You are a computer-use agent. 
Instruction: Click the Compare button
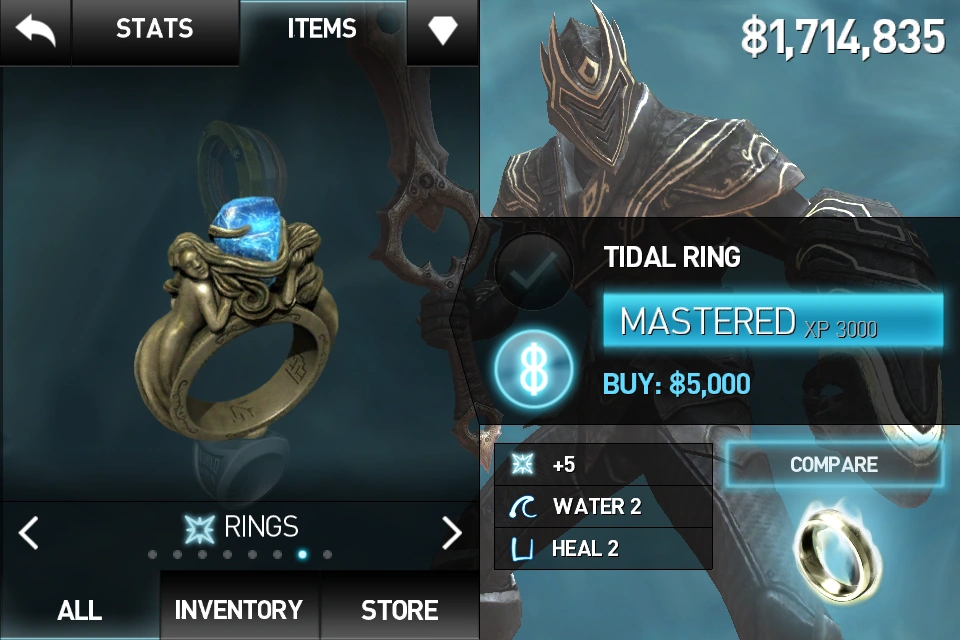pyautogui.click(x=834, y=464)
